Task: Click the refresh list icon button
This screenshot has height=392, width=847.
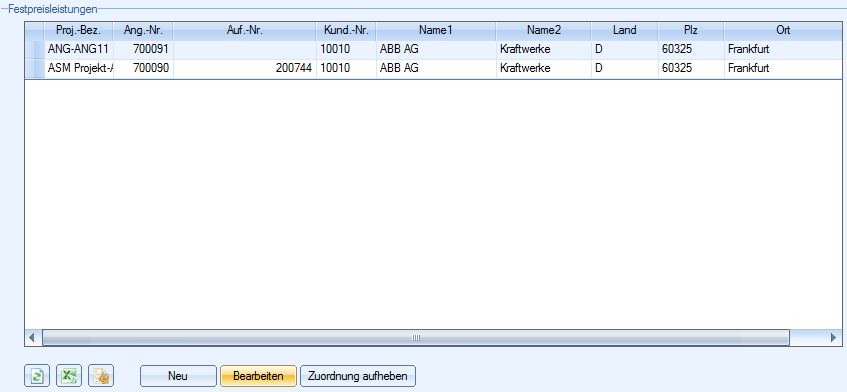Action: point(37,376)
